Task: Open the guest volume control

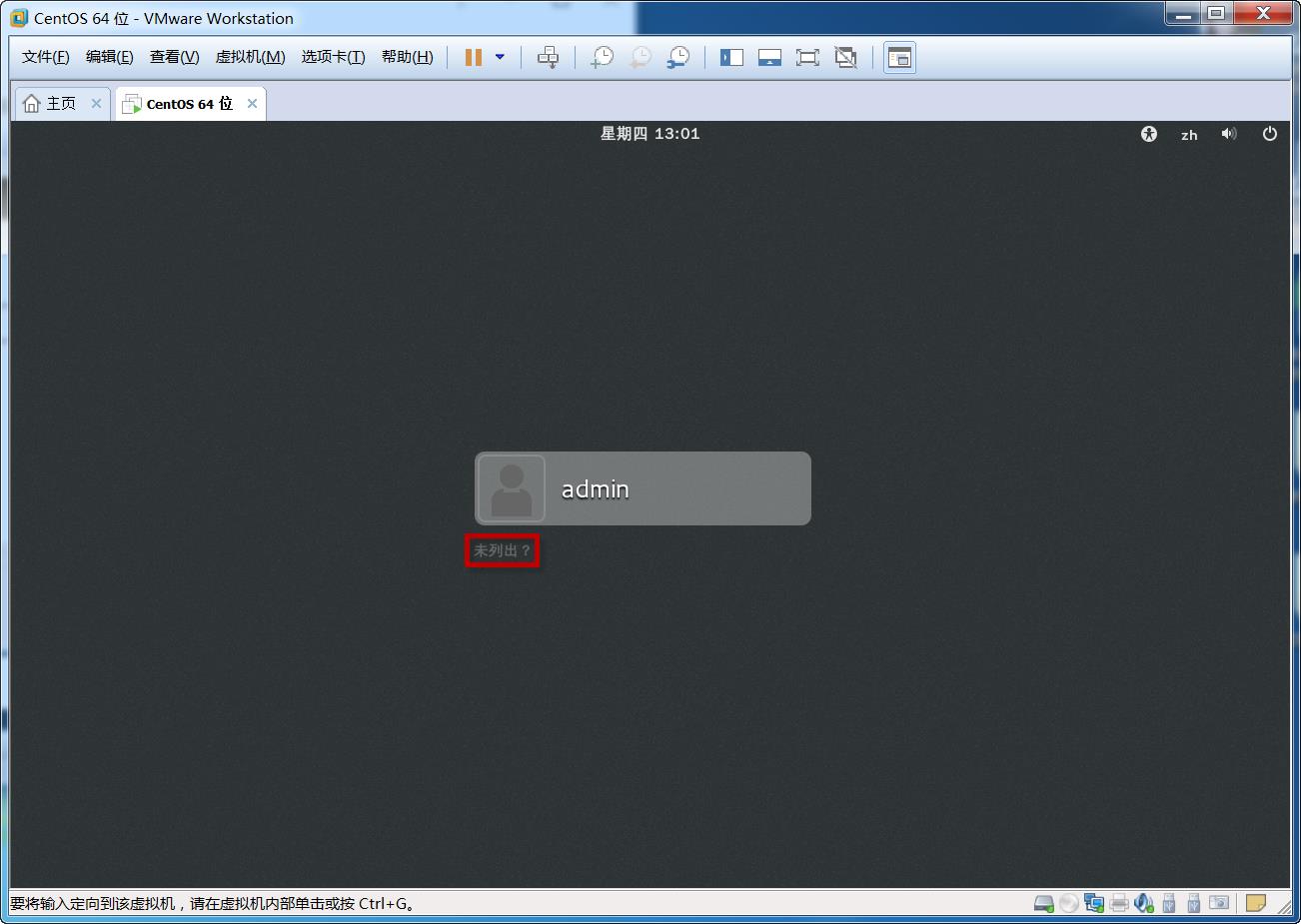Action: [x=1229, y=134]
